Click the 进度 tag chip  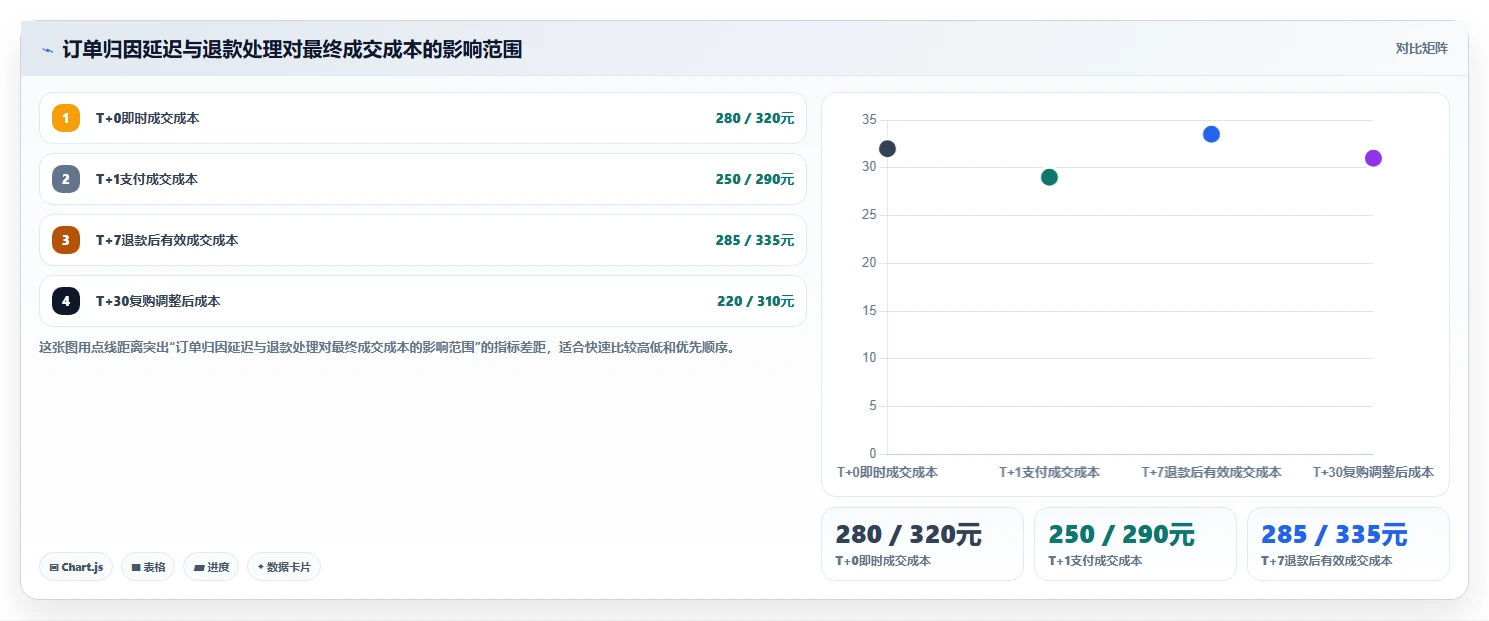(211, 567)
